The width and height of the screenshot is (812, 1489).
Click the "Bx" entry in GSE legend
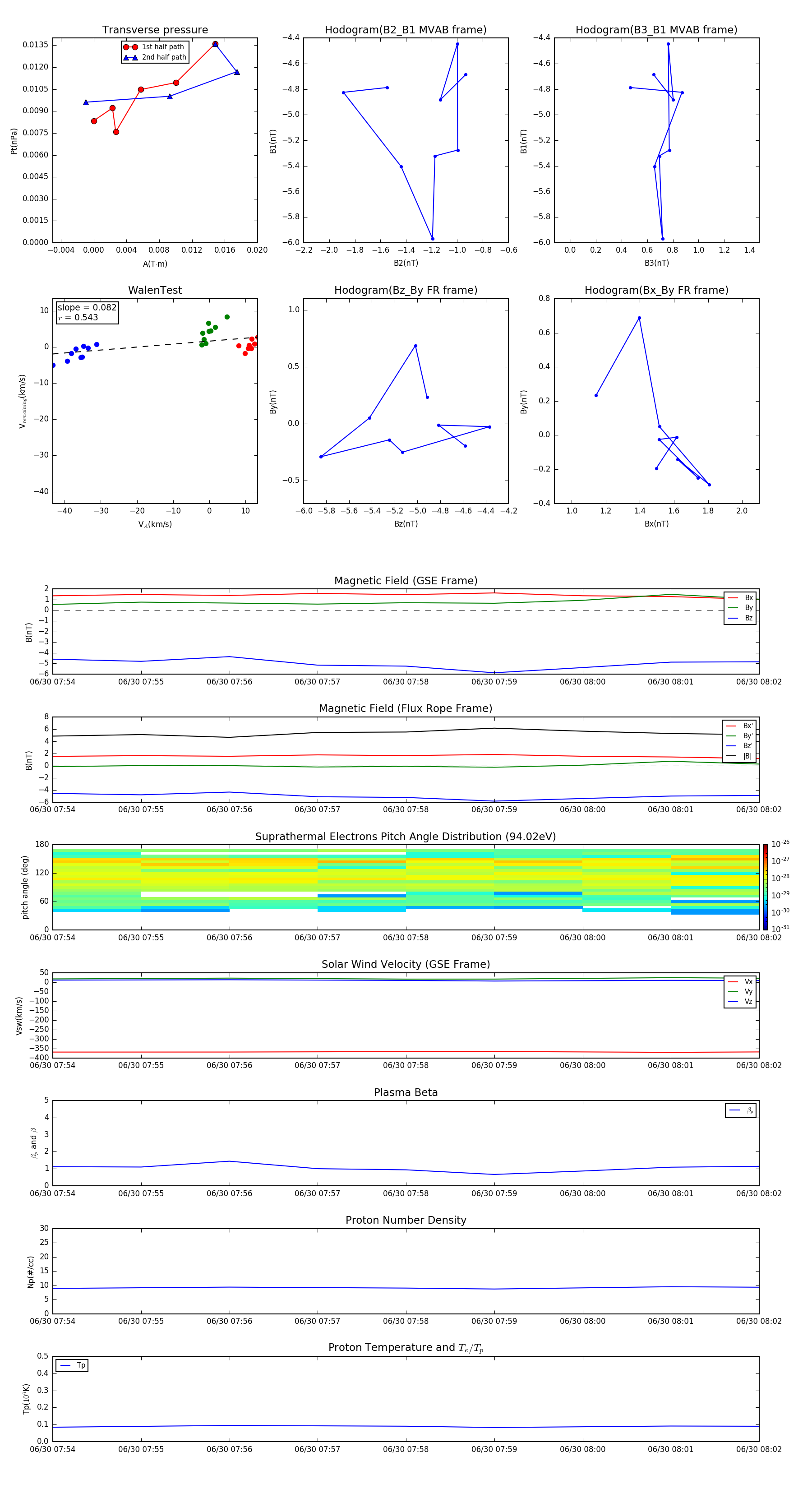click(741, 598)
